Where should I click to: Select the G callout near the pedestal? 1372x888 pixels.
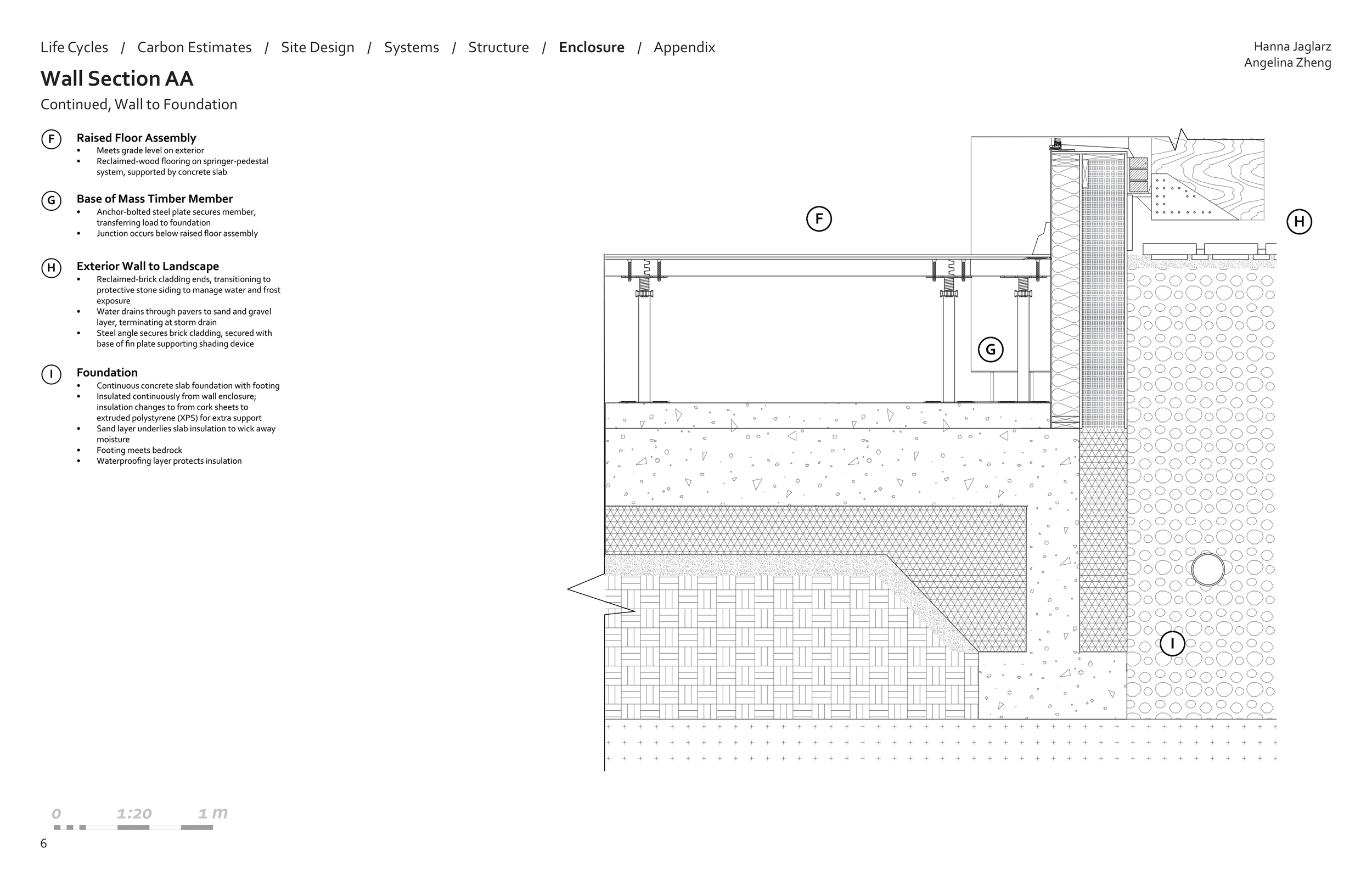[x=991, y=350]
